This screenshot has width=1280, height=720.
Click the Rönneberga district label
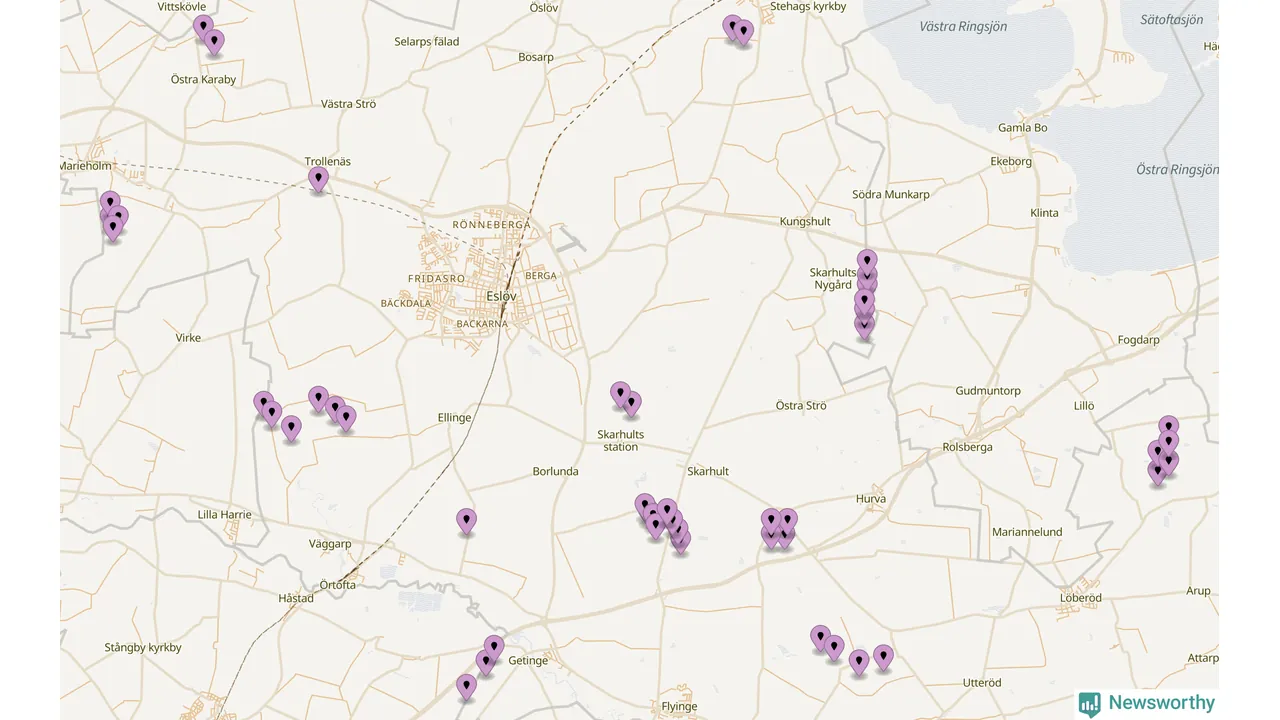coord(492,225)
